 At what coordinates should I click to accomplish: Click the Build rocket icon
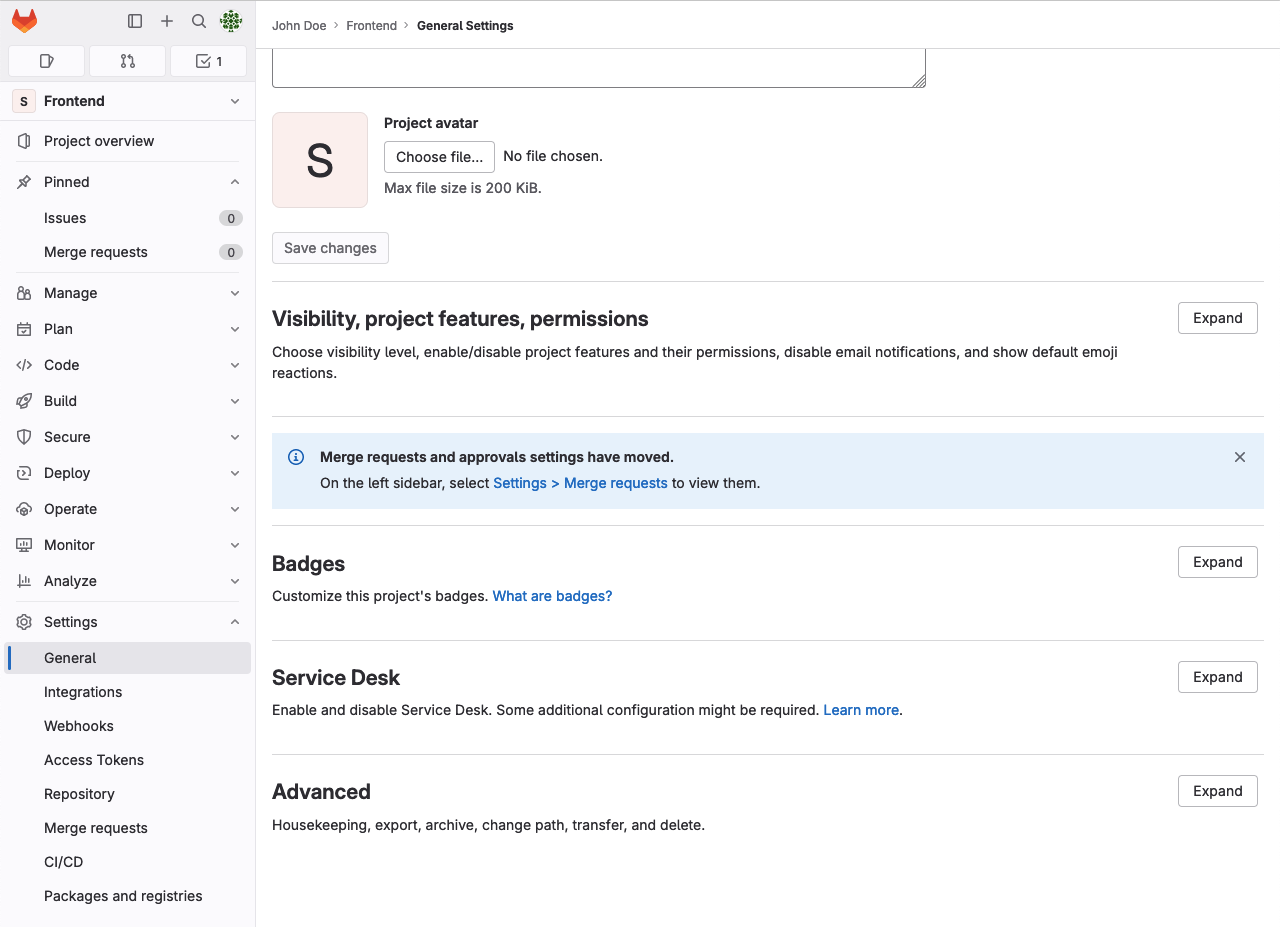[x=24, y=401]
